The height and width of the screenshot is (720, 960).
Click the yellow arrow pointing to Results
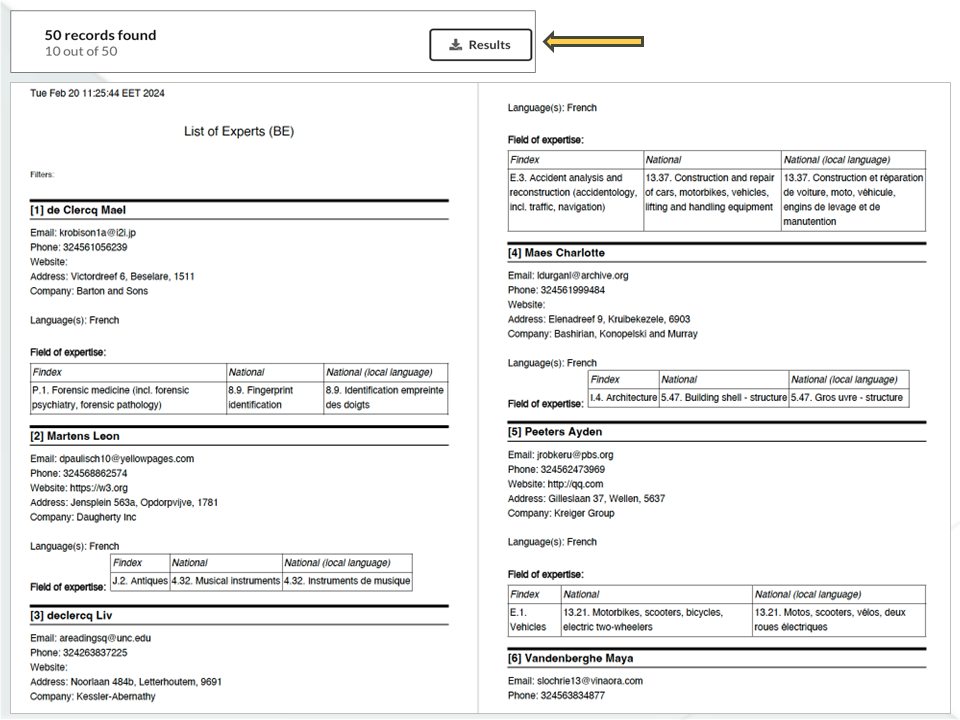click(x=593, y=41)
